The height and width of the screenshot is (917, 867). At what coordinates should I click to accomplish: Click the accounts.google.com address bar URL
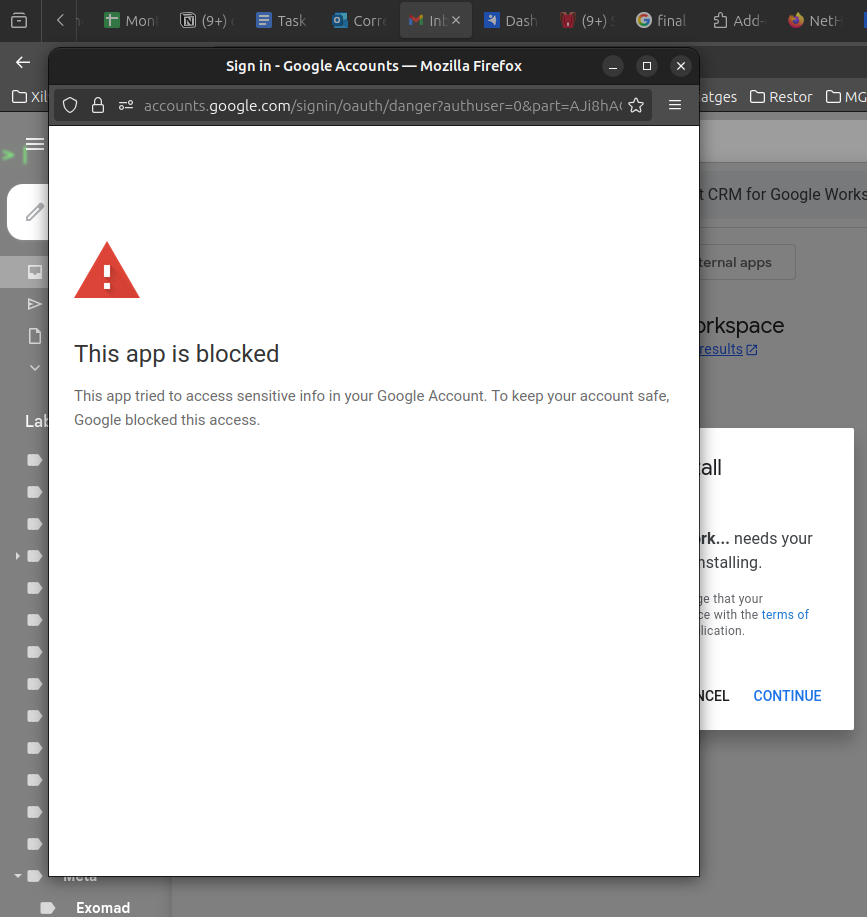382,105
